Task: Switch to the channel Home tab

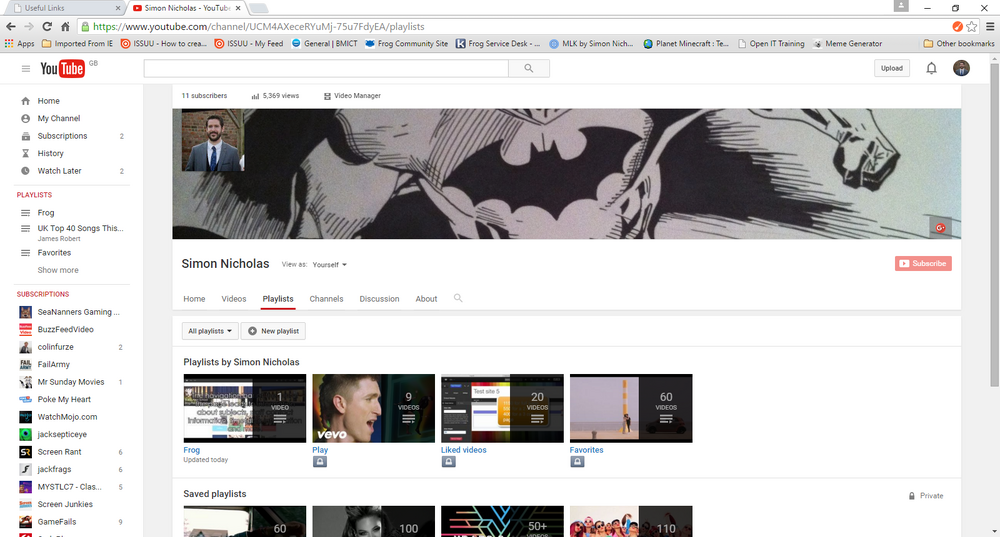Action: [195, 299]
